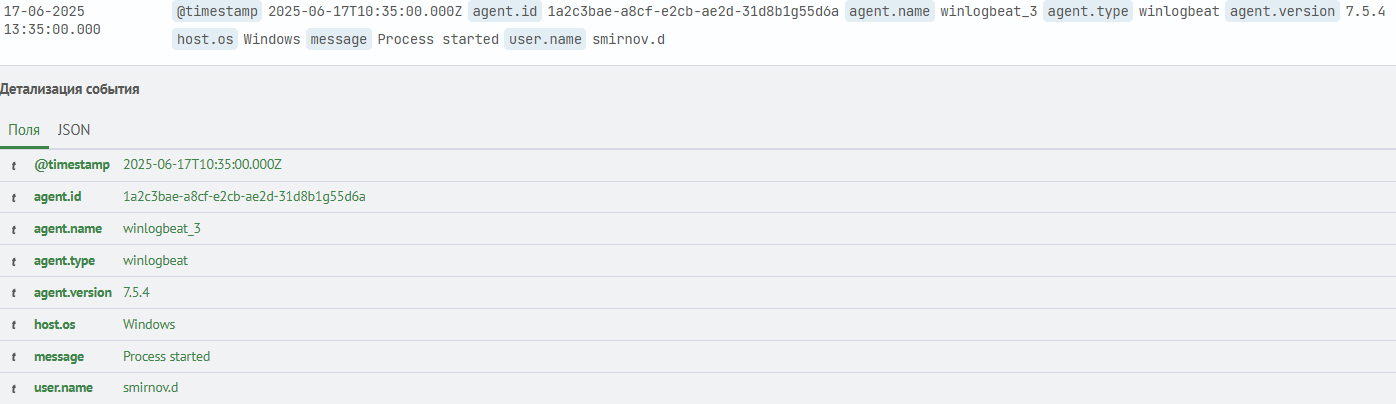Select the smirnov.d value in details table
This screenshot has height=404, width=1396.
click(151, 388)
